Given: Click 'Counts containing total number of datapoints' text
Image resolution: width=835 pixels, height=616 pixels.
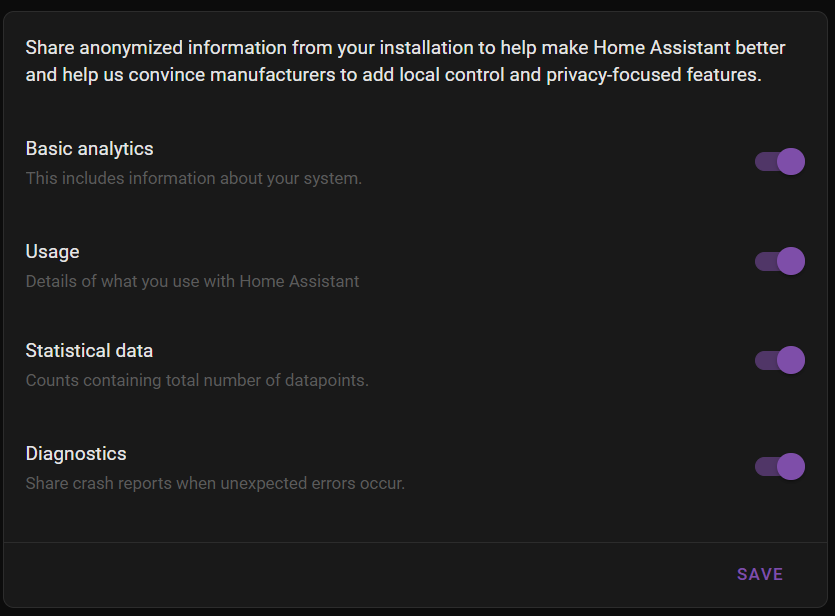Looking at the screenshot, I should point(197,380).
